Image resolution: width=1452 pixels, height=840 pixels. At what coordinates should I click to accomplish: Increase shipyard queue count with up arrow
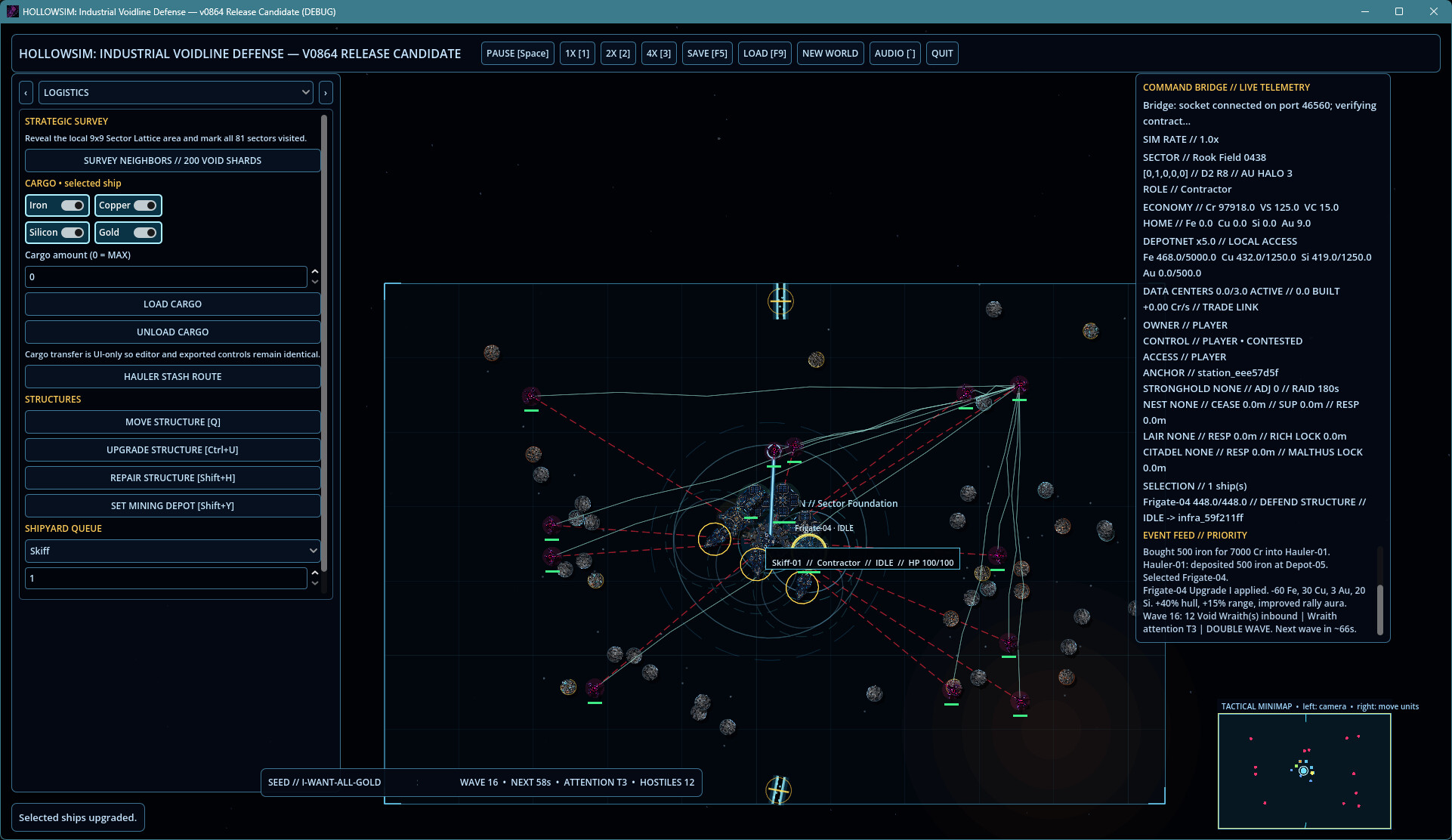tap(315, 573)
